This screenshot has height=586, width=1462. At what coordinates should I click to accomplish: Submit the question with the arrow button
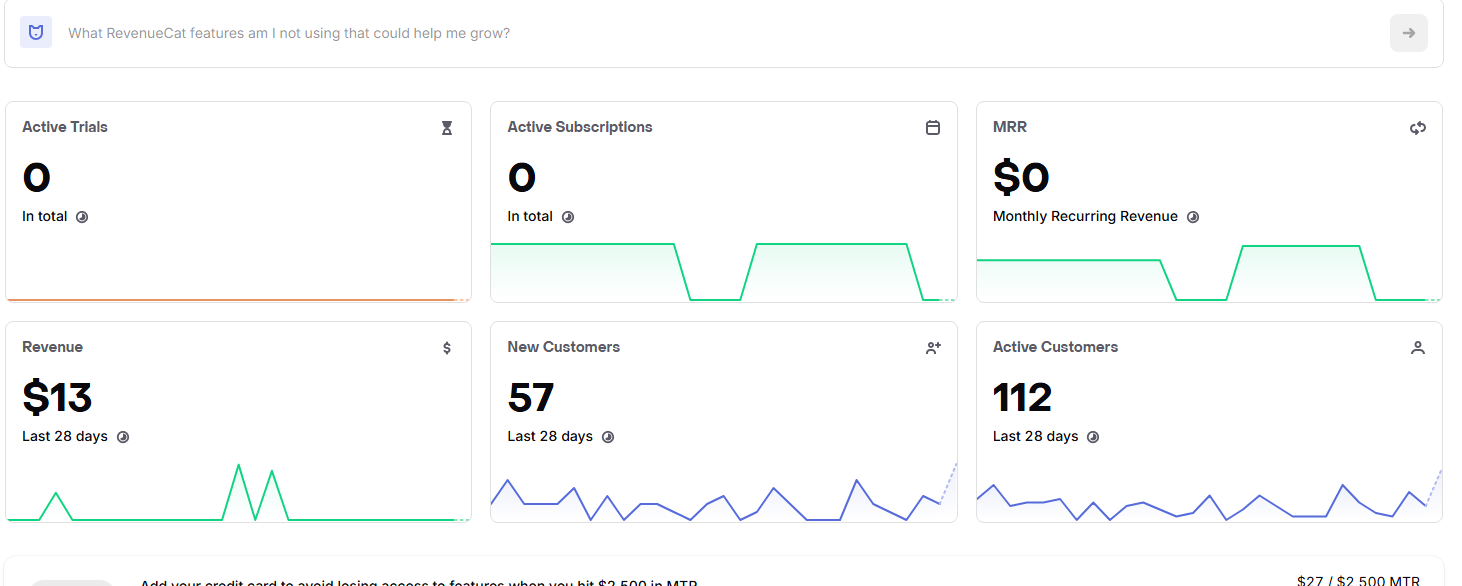click(1408, 33)
